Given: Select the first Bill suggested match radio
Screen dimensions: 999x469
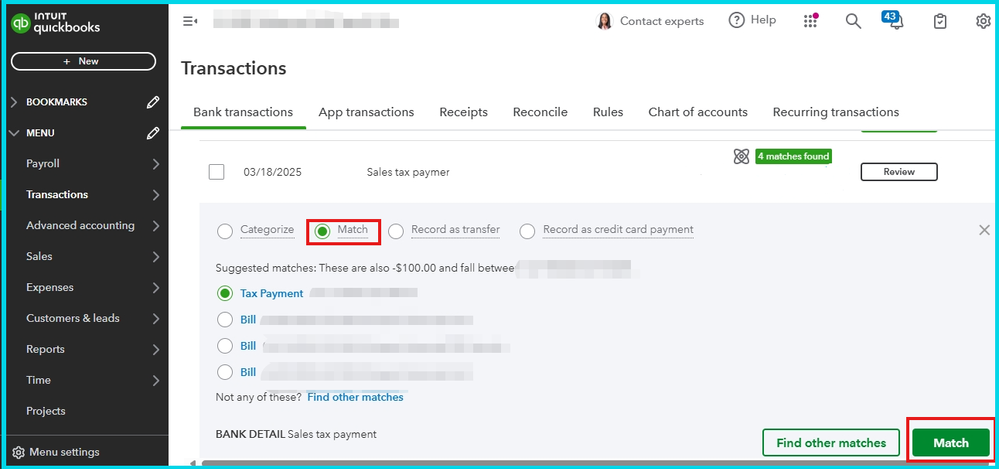Looking at the screenshot, I should coord(224,319).
